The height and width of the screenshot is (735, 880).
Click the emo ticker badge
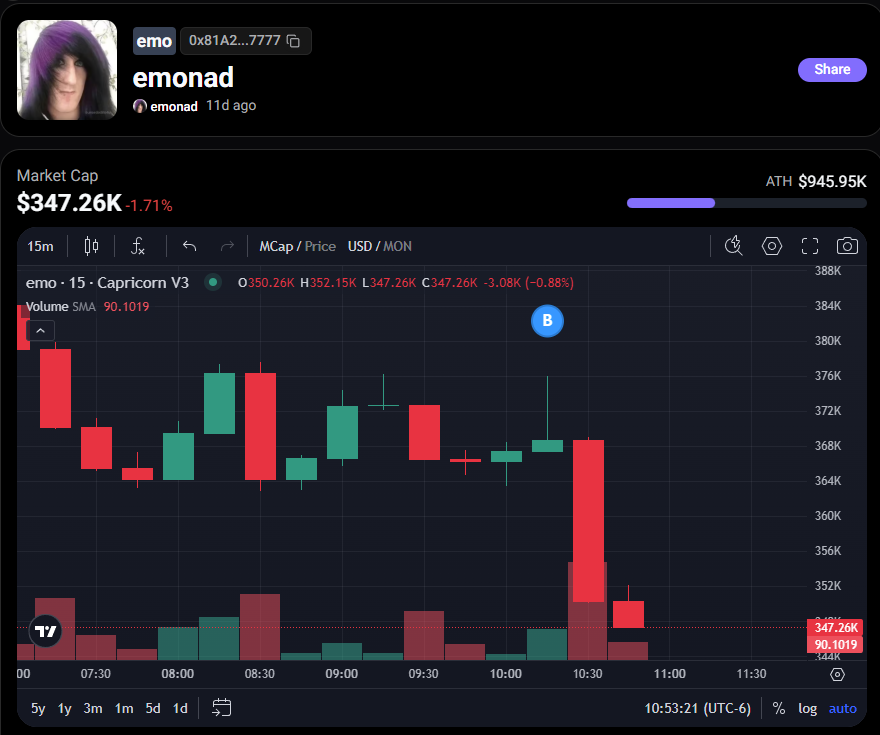pyautogui.click(x=154, y=41)
